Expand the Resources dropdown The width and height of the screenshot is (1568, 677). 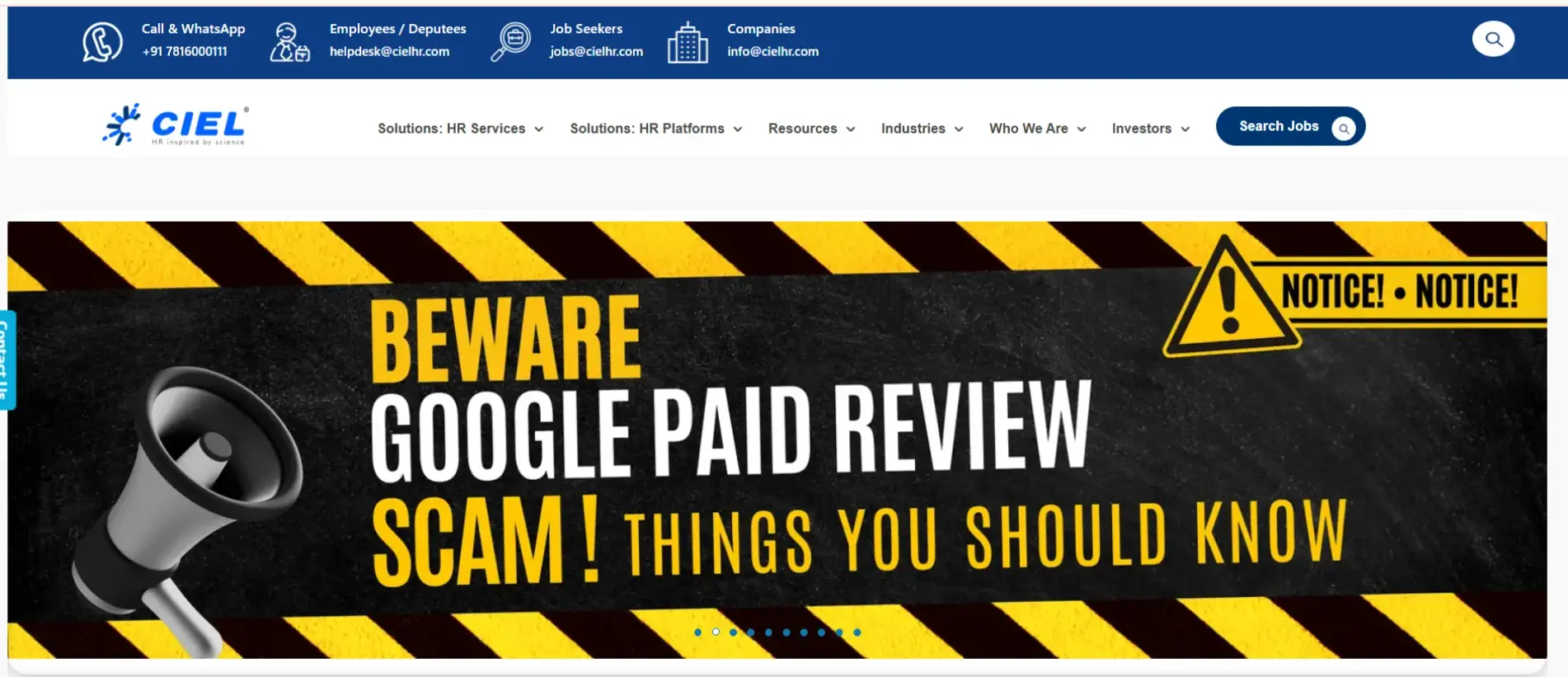coord(812,129)
